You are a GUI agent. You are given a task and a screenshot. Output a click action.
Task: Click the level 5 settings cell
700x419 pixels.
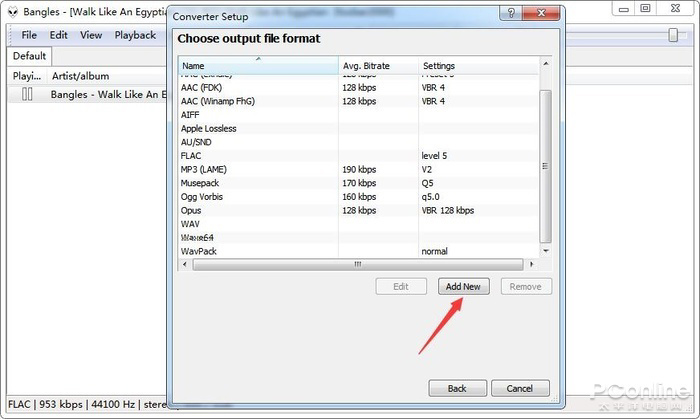point(434,156)
